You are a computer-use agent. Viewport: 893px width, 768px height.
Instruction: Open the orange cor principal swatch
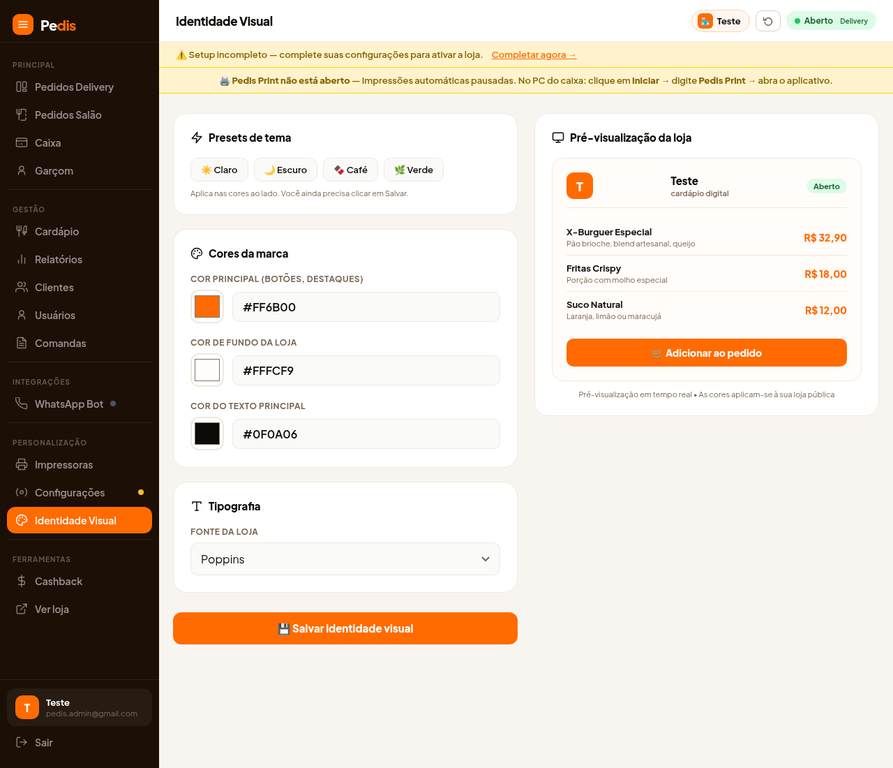point(207,307)
